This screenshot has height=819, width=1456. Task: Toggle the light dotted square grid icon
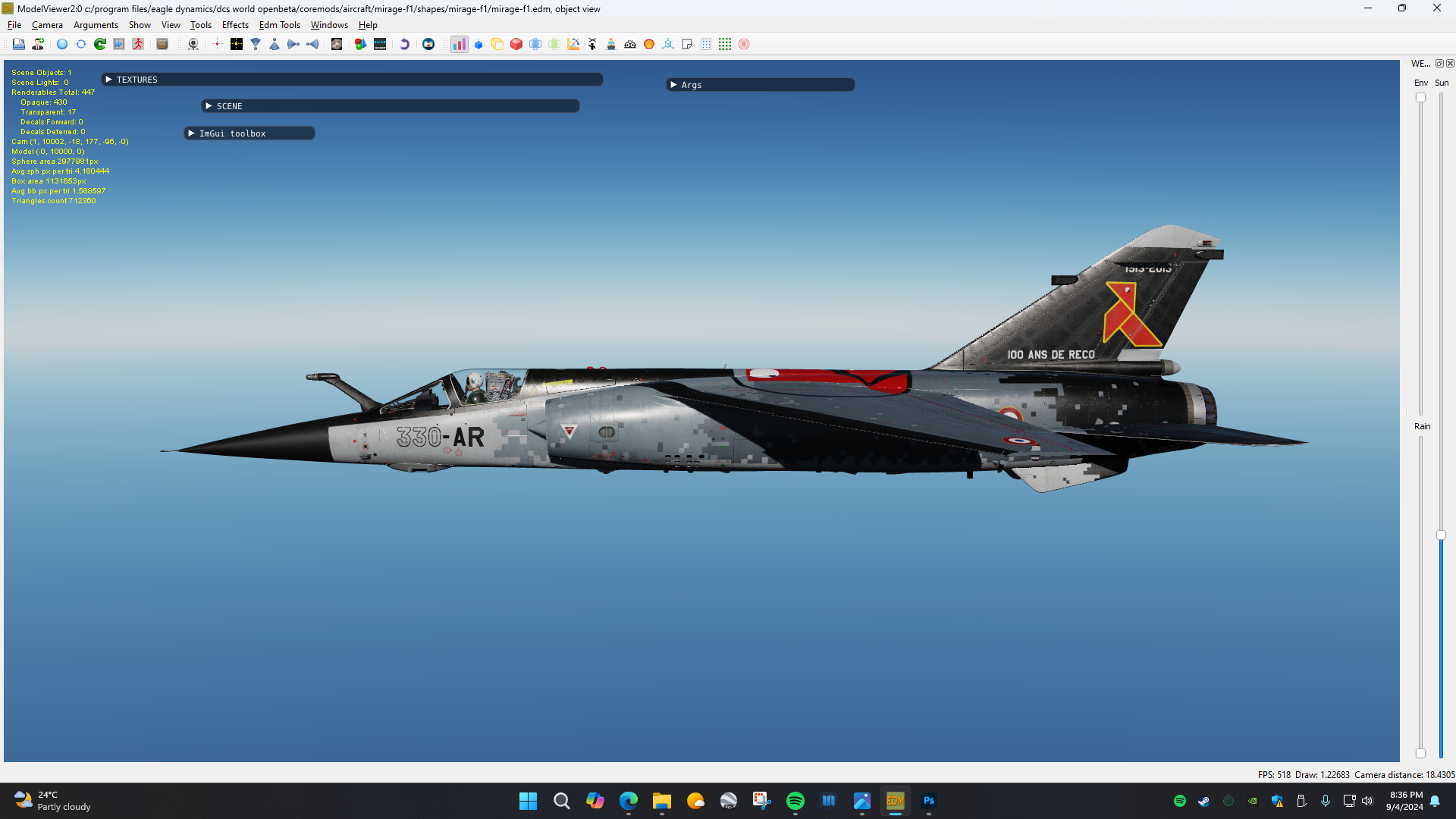point(706,44)
